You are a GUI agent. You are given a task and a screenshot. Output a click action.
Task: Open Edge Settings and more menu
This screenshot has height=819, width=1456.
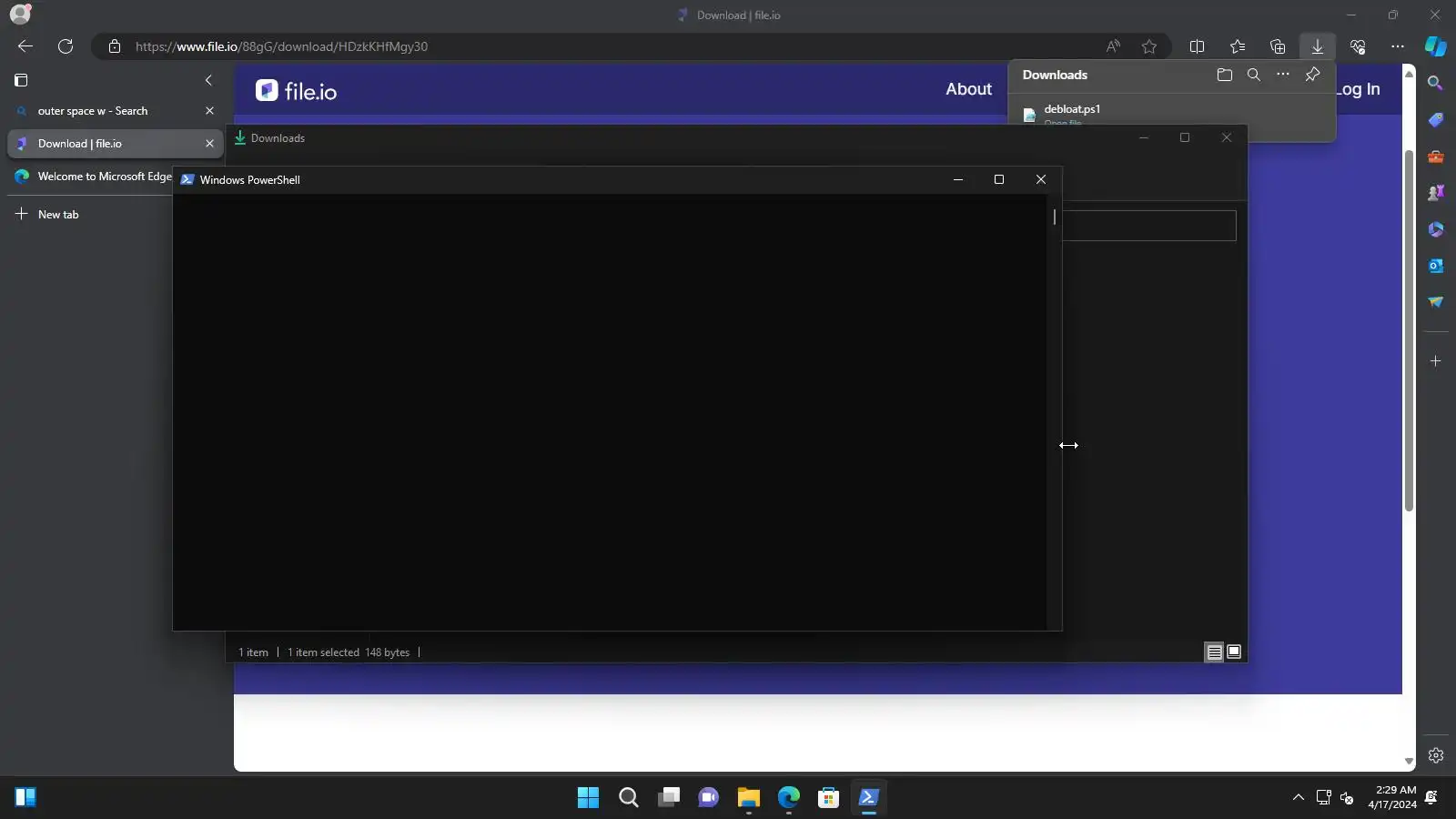coord(1398,46)
